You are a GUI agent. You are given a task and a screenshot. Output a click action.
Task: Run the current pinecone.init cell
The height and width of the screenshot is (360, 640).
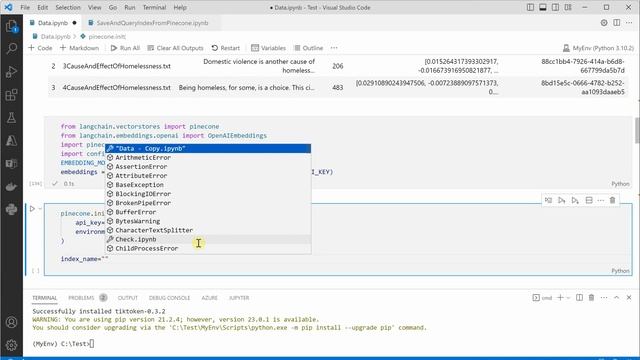(x=32, y=209)
